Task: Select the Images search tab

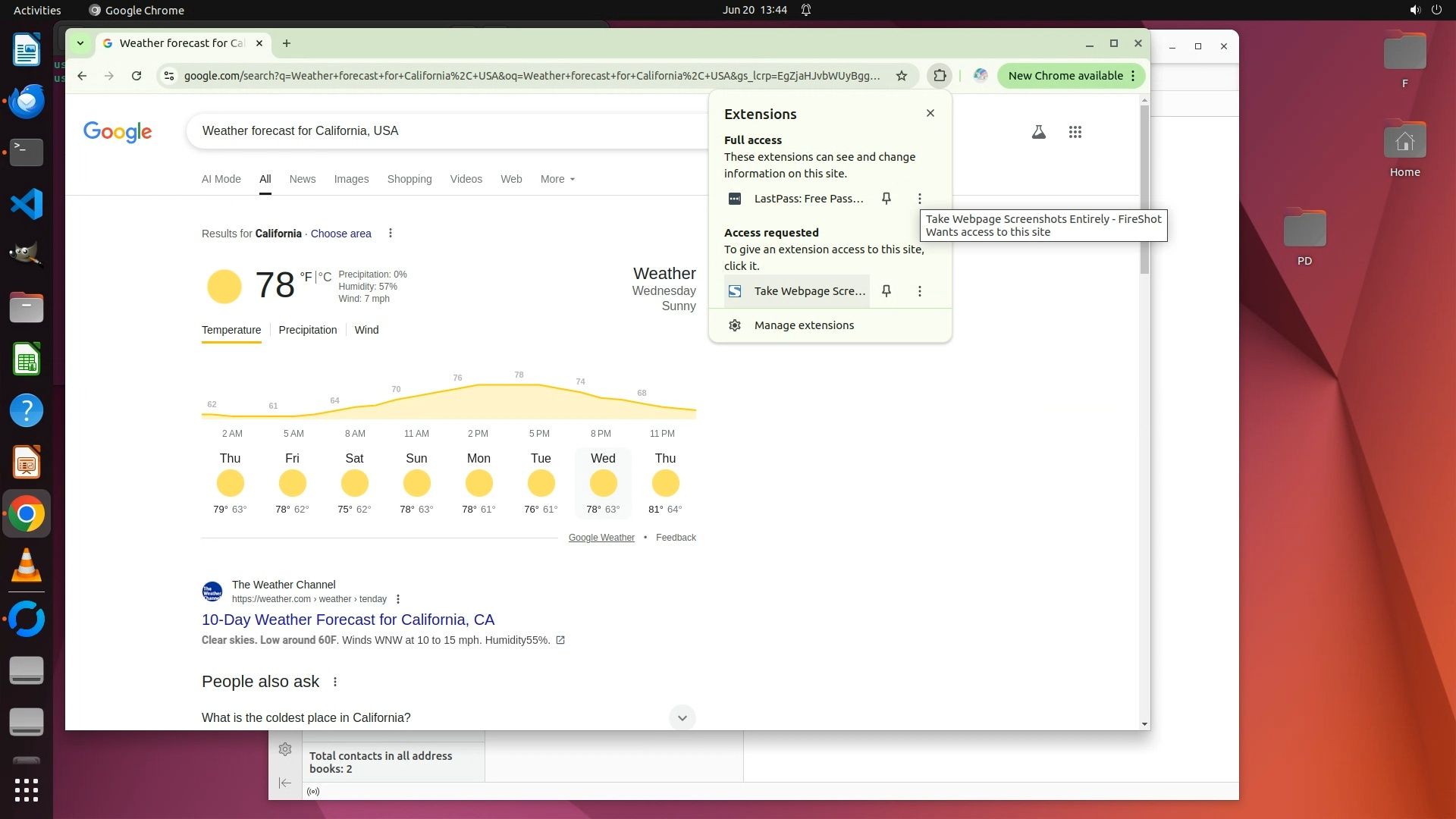Action: 351,179
